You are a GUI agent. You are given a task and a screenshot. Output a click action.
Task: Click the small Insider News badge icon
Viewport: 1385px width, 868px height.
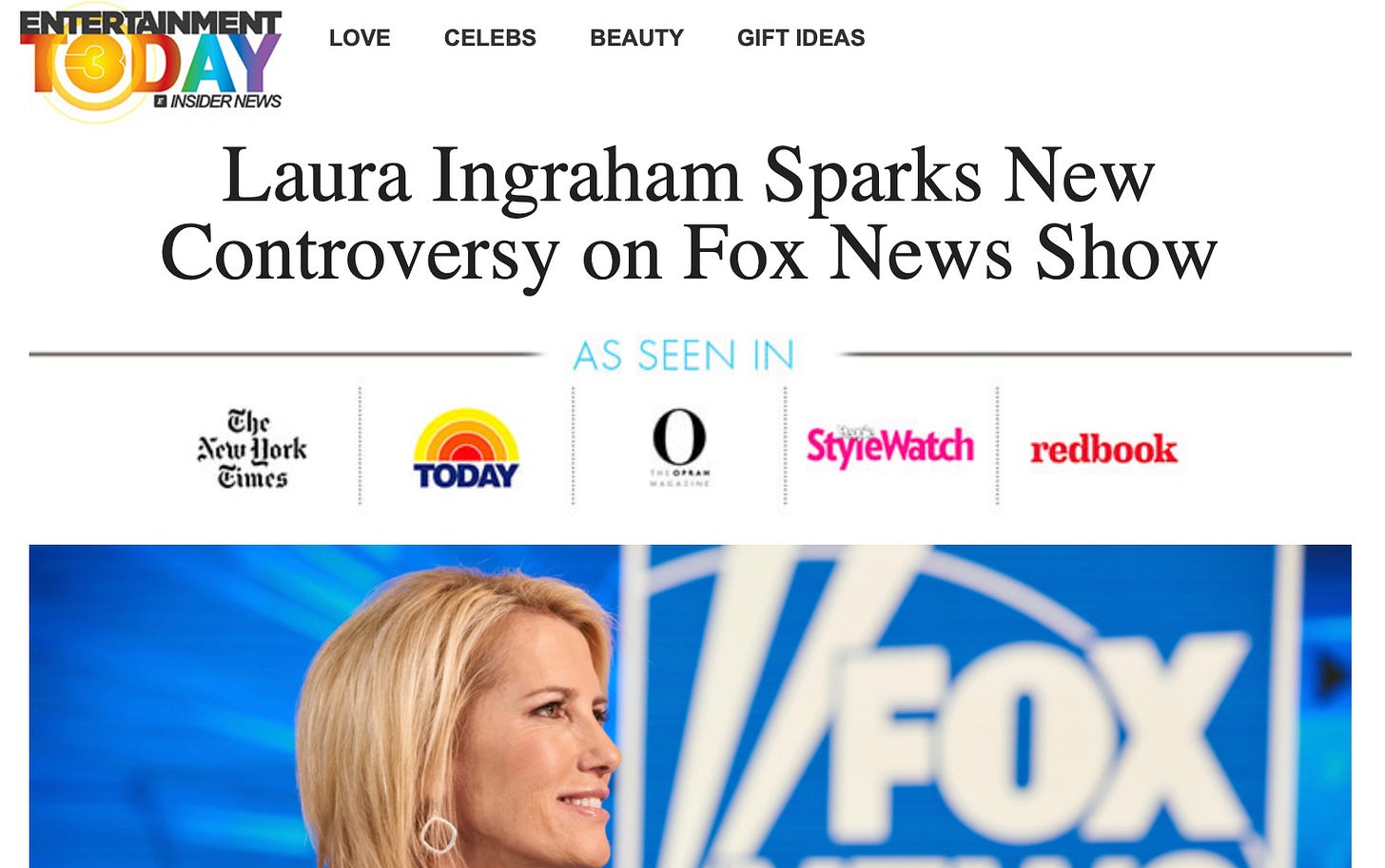pos(161,101)
